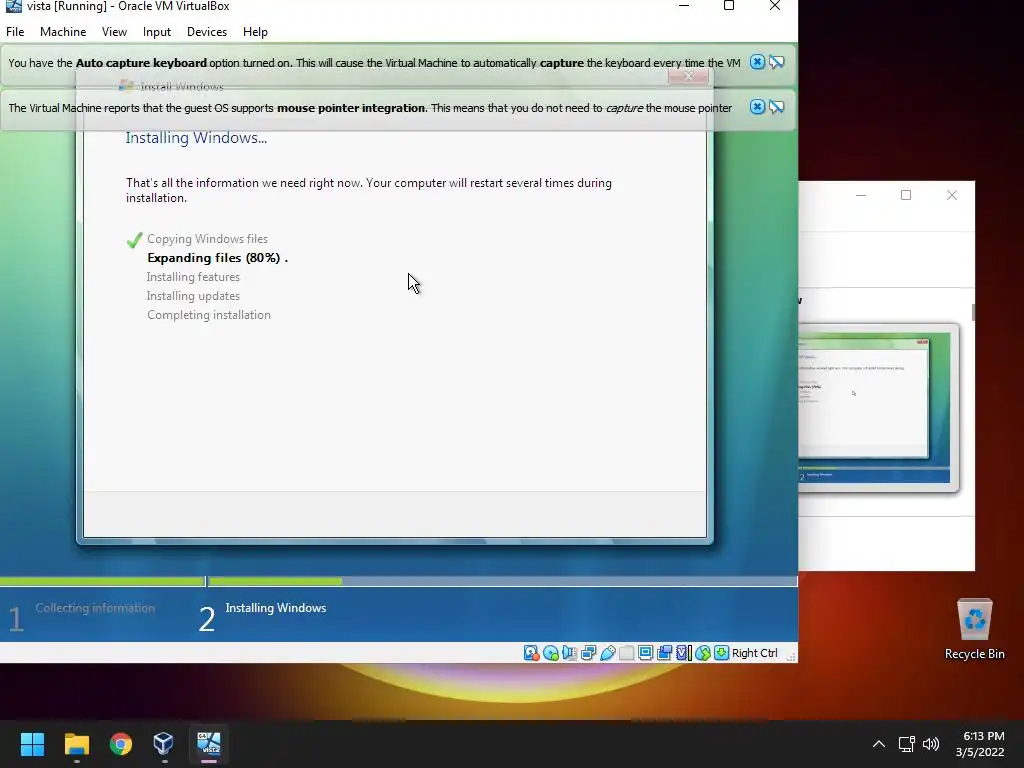Screen dimensions: 1024x768
Task: Open the volume tray icon
Action: coord(931,744)
